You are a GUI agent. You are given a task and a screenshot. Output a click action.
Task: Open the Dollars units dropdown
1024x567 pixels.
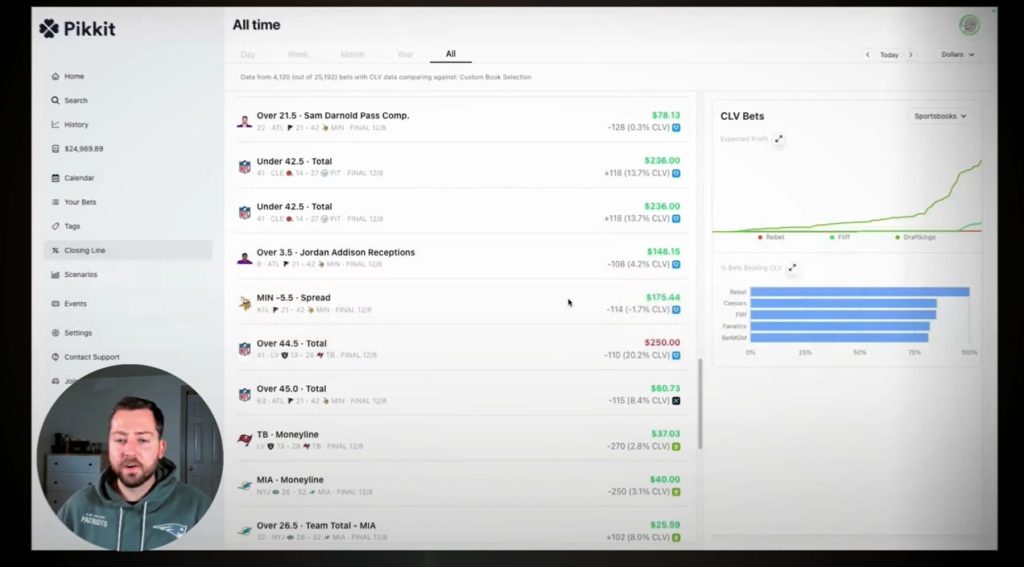tap(957, 55)
